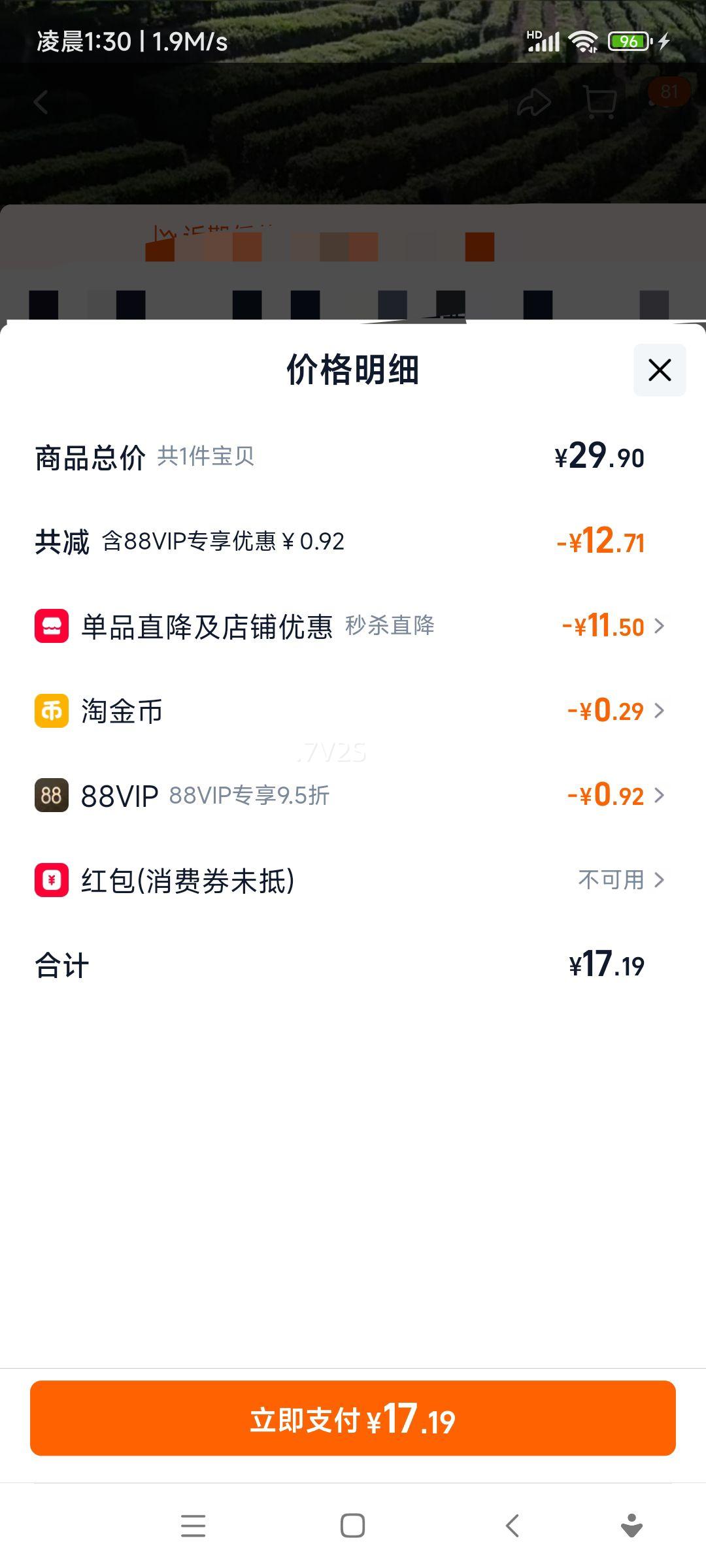Viewport: 706px width, 1568px height.
Task: Close the 价格明细 price details panel
Action: (659, 370)
